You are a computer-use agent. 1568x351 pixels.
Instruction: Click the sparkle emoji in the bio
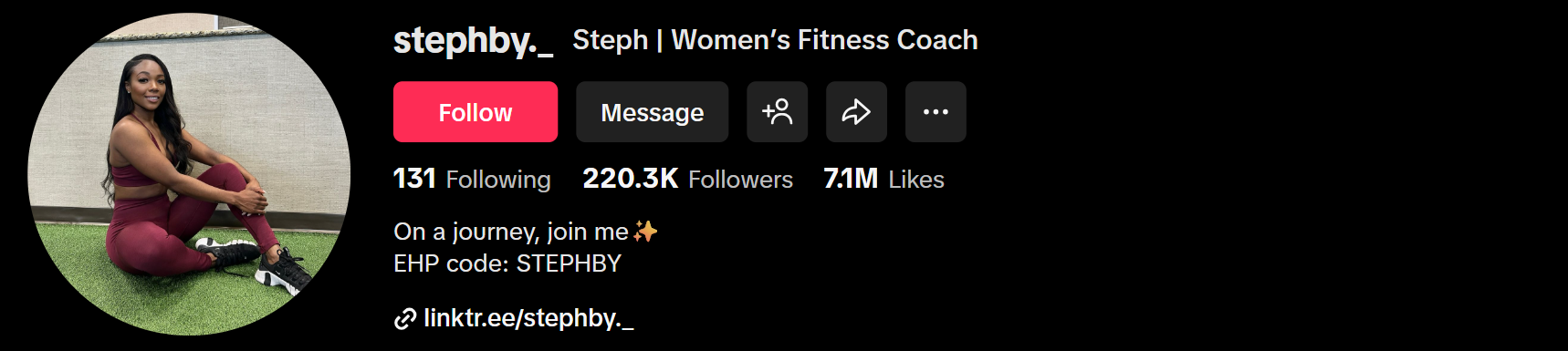[x=645, y=232]
